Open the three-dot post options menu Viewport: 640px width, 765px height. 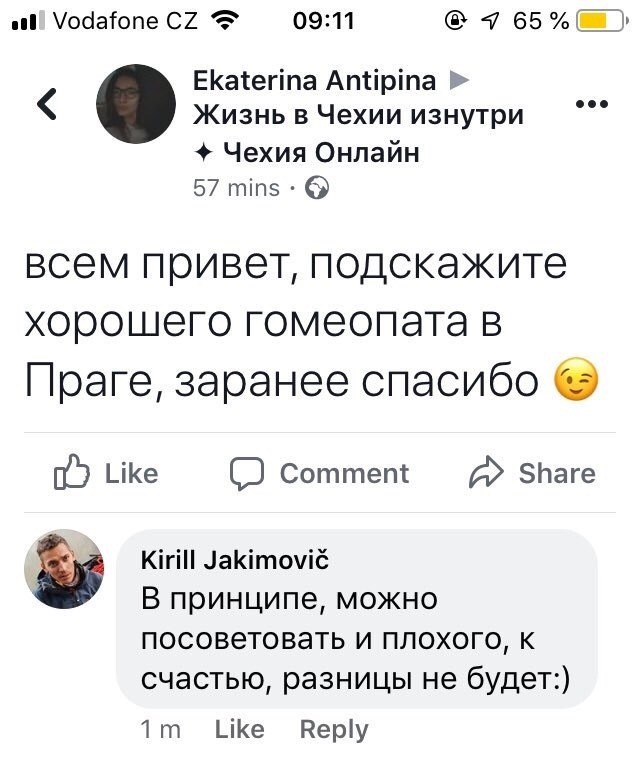[x=592, y=104]
